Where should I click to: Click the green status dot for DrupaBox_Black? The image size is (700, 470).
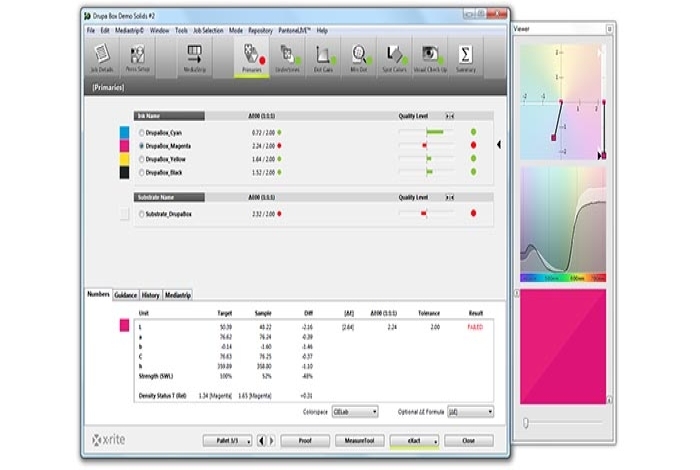click(473, 172)
